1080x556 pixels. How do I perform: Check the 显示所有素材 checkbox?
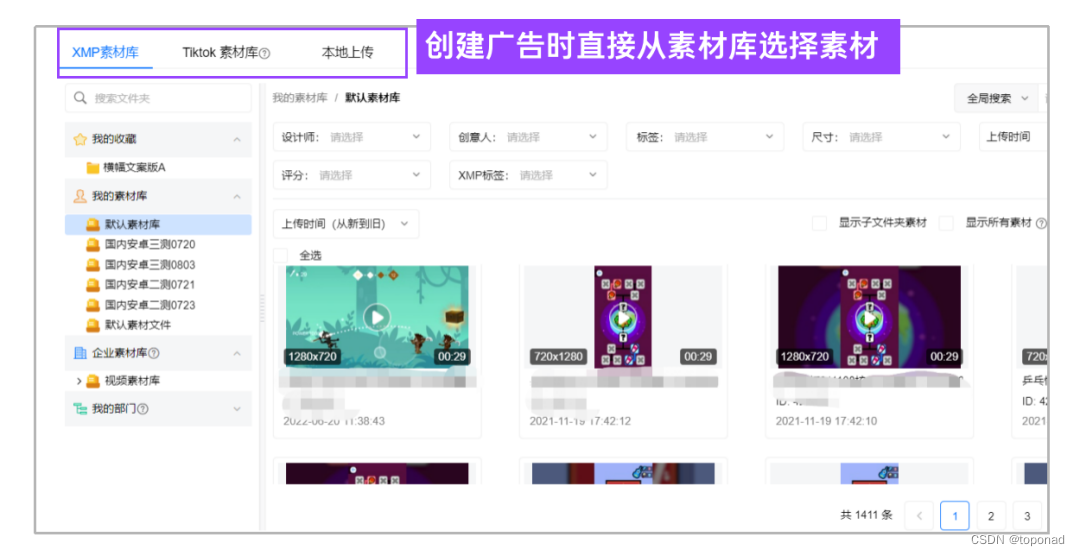coord(946,223)
